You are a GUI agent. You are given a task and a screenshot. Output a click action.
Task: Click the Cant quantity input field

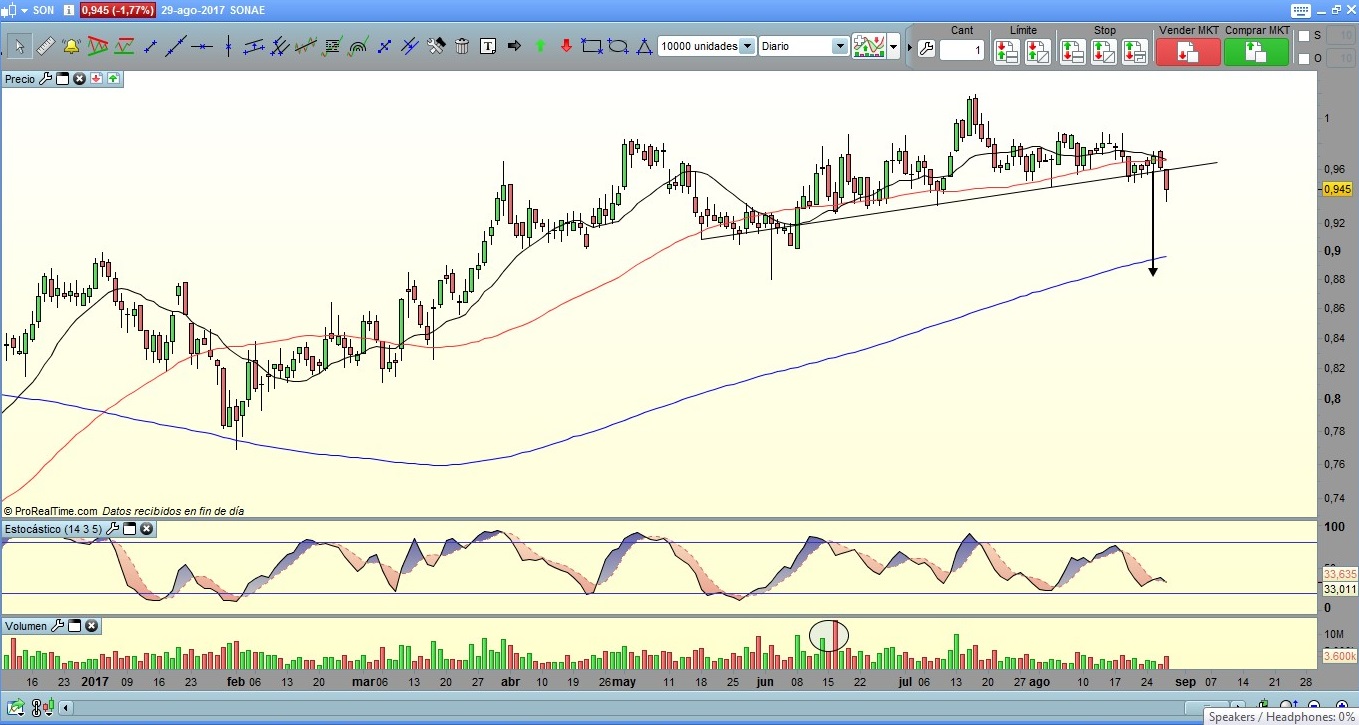point(962,50)
